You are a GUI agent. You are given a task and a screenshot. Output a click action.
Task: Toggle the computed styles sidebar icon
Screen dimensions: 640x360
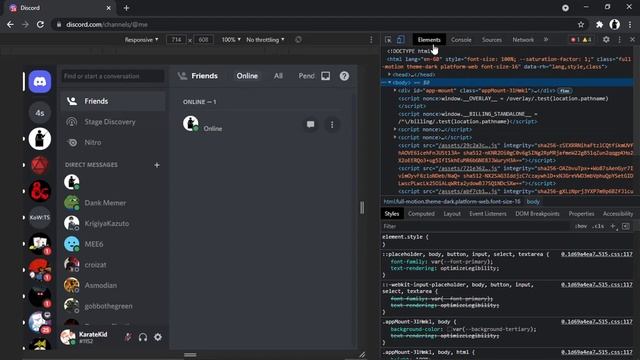click(626, 226)
